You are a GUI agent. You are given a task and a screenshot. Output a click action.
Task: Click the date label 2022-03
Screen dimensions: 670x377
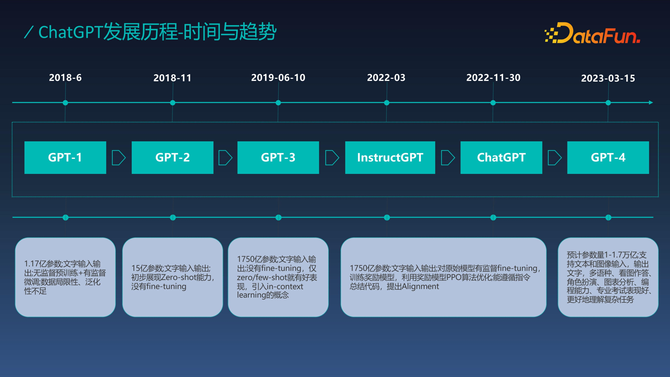coord(386,78)
